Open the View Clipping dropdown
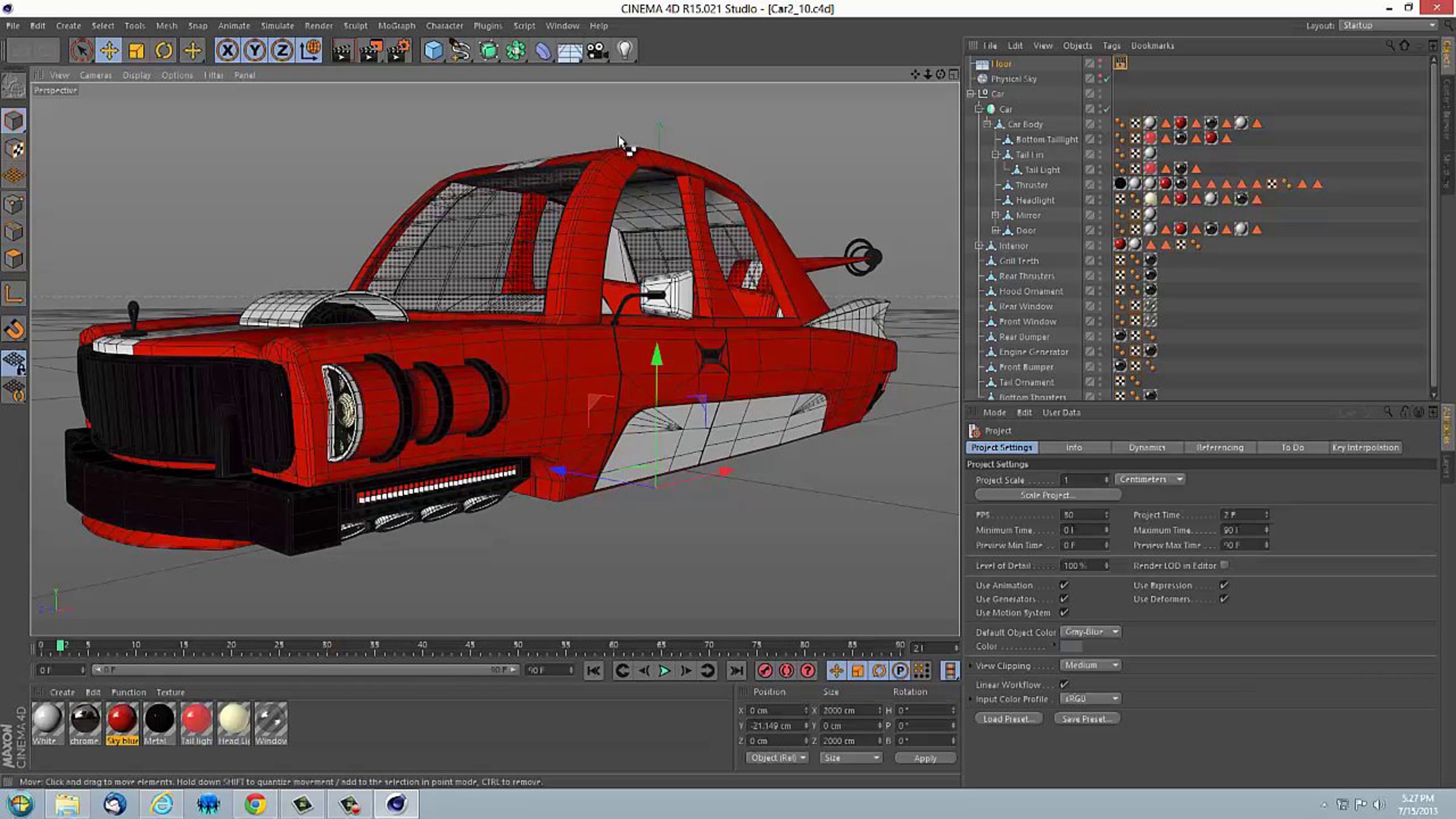This screenshot has width=1456, height=819. click(x=1091, y=665)
